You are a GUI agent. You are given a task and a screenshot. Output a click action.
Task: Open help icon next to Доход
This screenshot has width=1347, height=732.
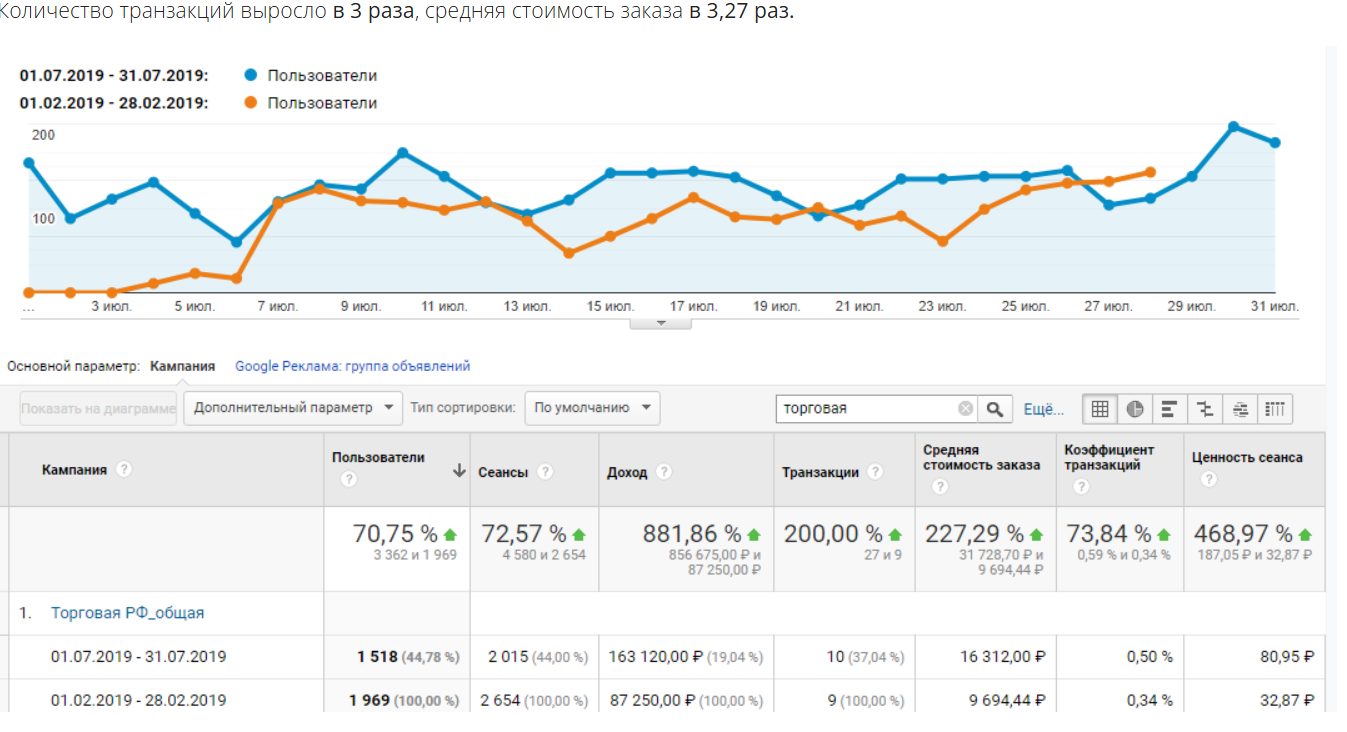coord(664,472)
